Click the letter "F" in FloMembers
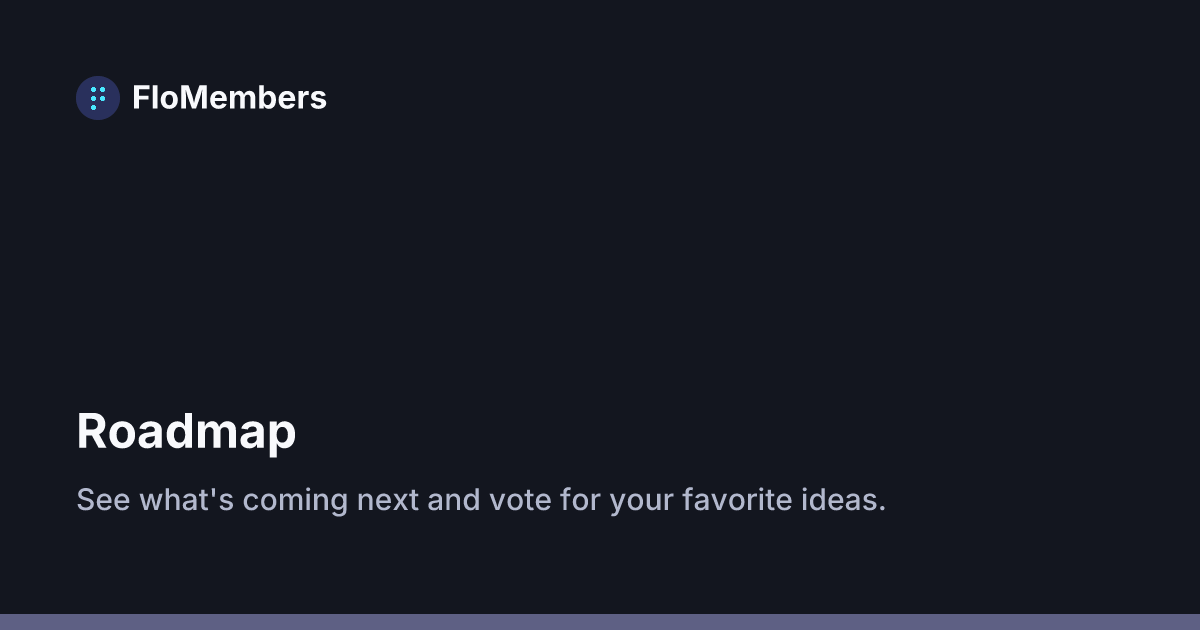 click(x=140, y=98)
